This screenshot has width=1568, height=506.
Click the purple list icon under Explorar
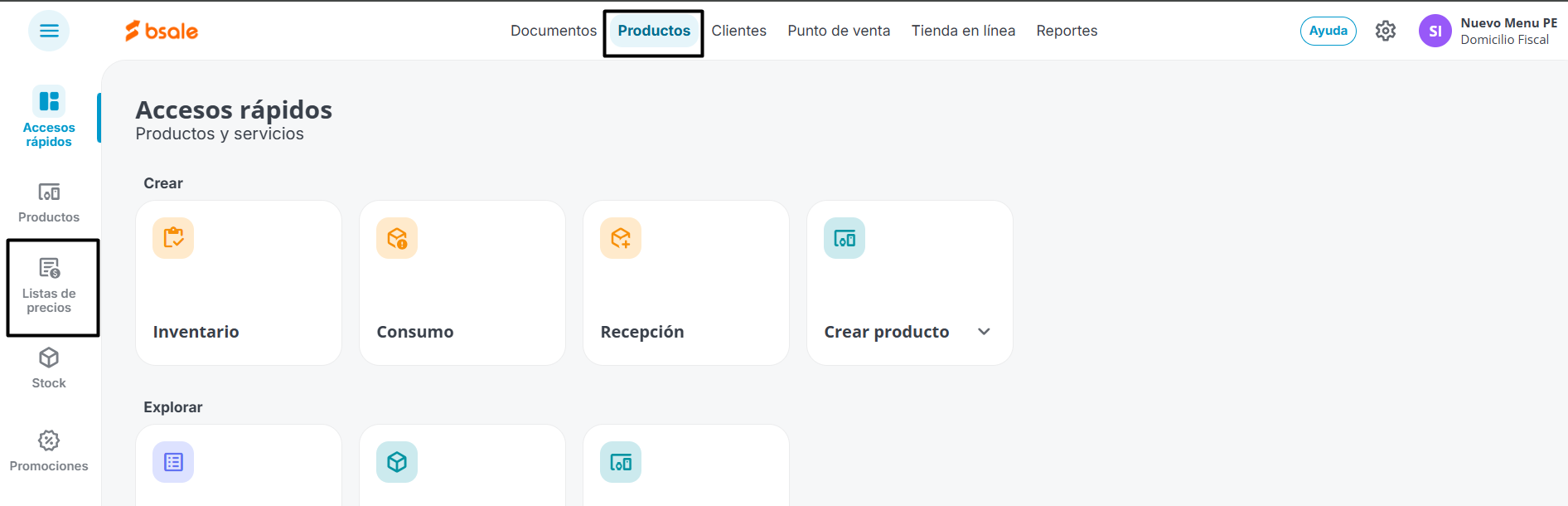click(173, 462)
